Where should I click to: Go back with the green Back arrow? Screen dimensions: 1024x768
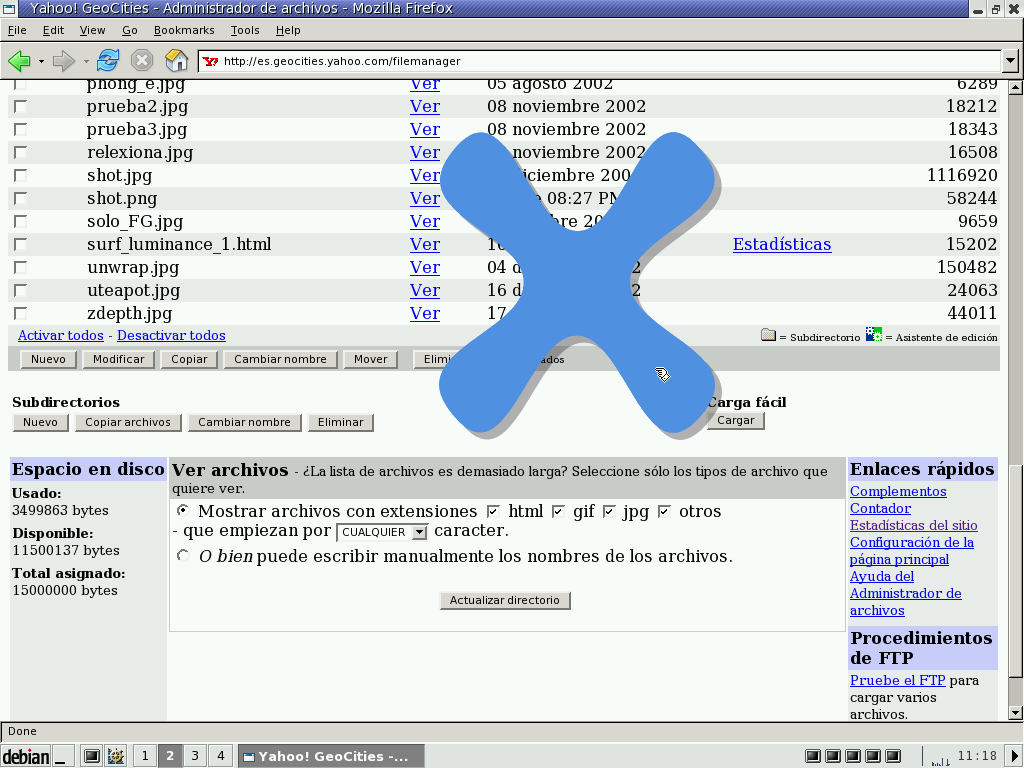tap(20, 61)
